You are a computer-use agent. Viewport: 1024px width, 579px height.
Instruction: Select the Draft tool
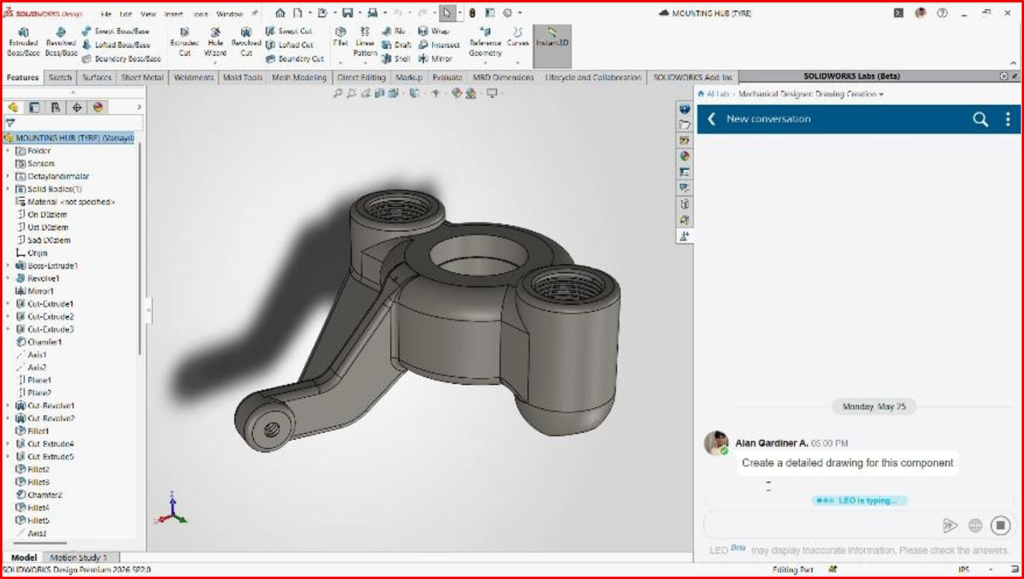[397, 44]
